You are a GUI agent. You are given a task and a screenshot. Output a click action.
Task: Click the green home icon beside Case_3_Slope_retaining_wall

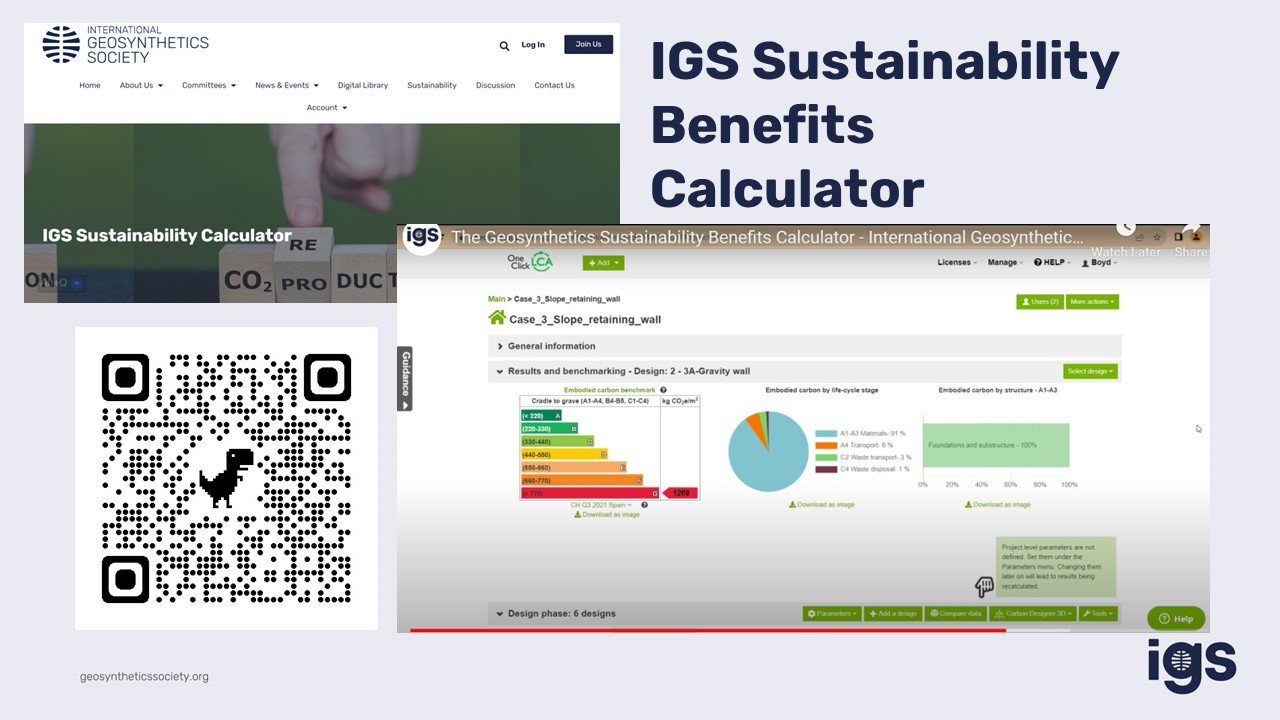(x=497, y=318)
